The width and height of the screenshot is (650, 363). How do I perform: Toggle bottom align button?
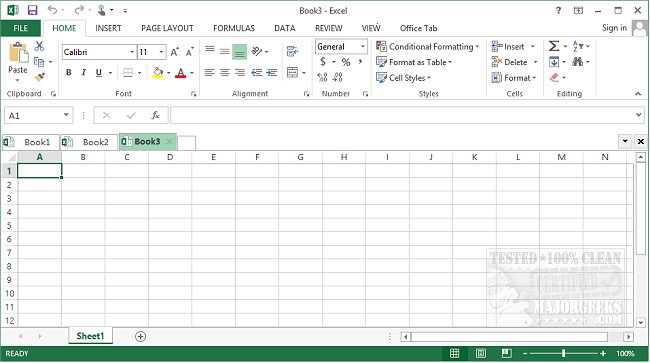point(240,52)
